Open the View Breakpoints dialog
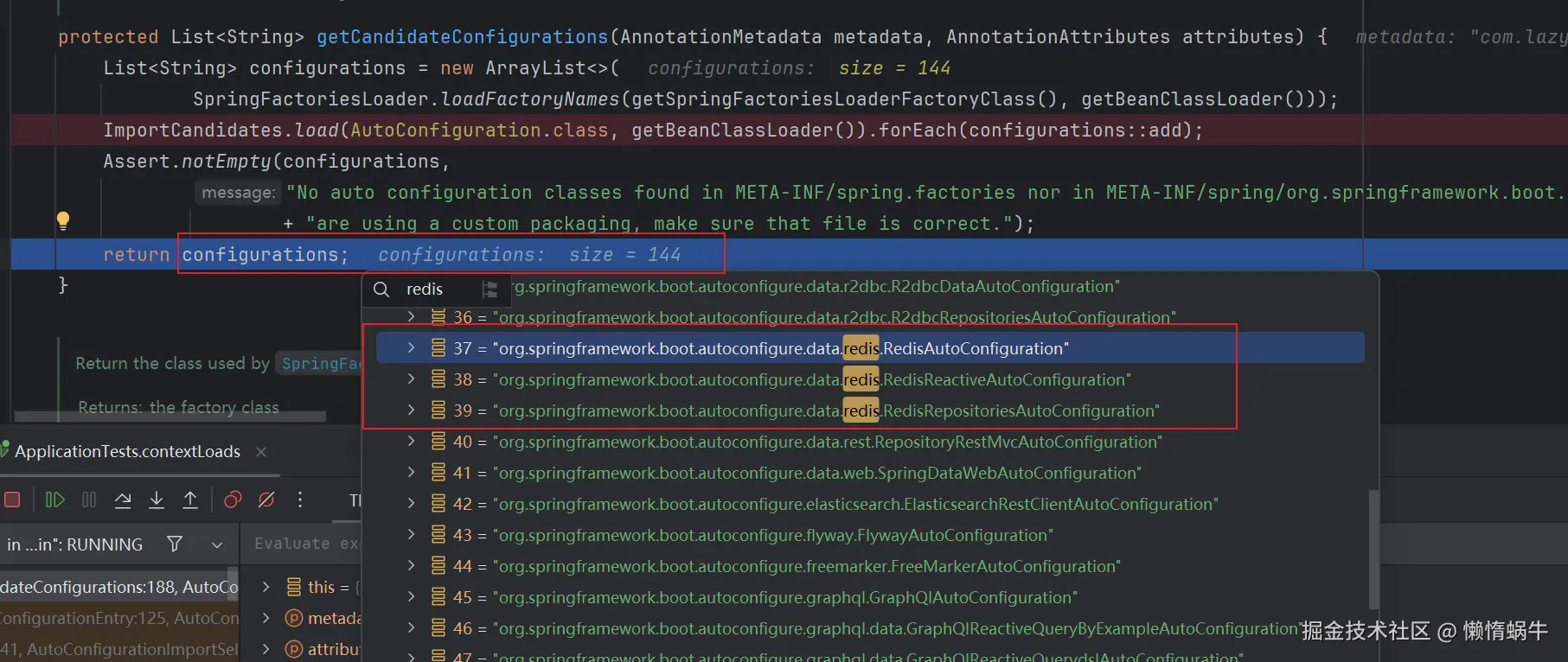Screen dimensions: 1568x662 pyautogui.click(x=233, y=500)
